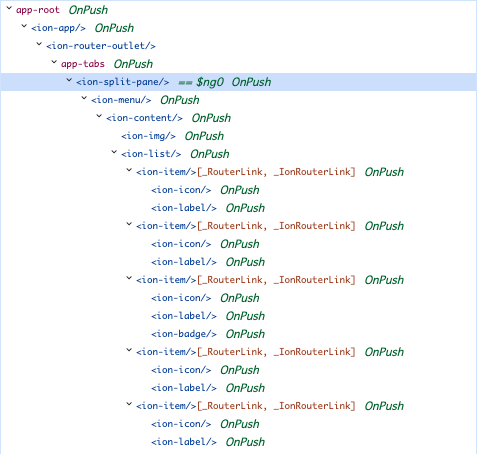
Task: Click OnPush label beside ion-list
Action: point(210,154)
